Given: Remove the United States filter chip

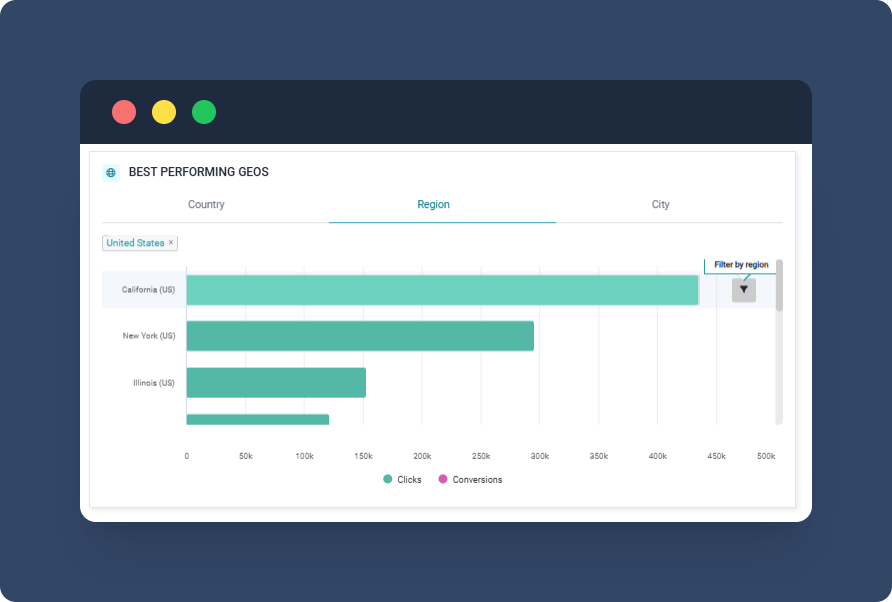Looking at the screenshot, I should click(171, 243).
